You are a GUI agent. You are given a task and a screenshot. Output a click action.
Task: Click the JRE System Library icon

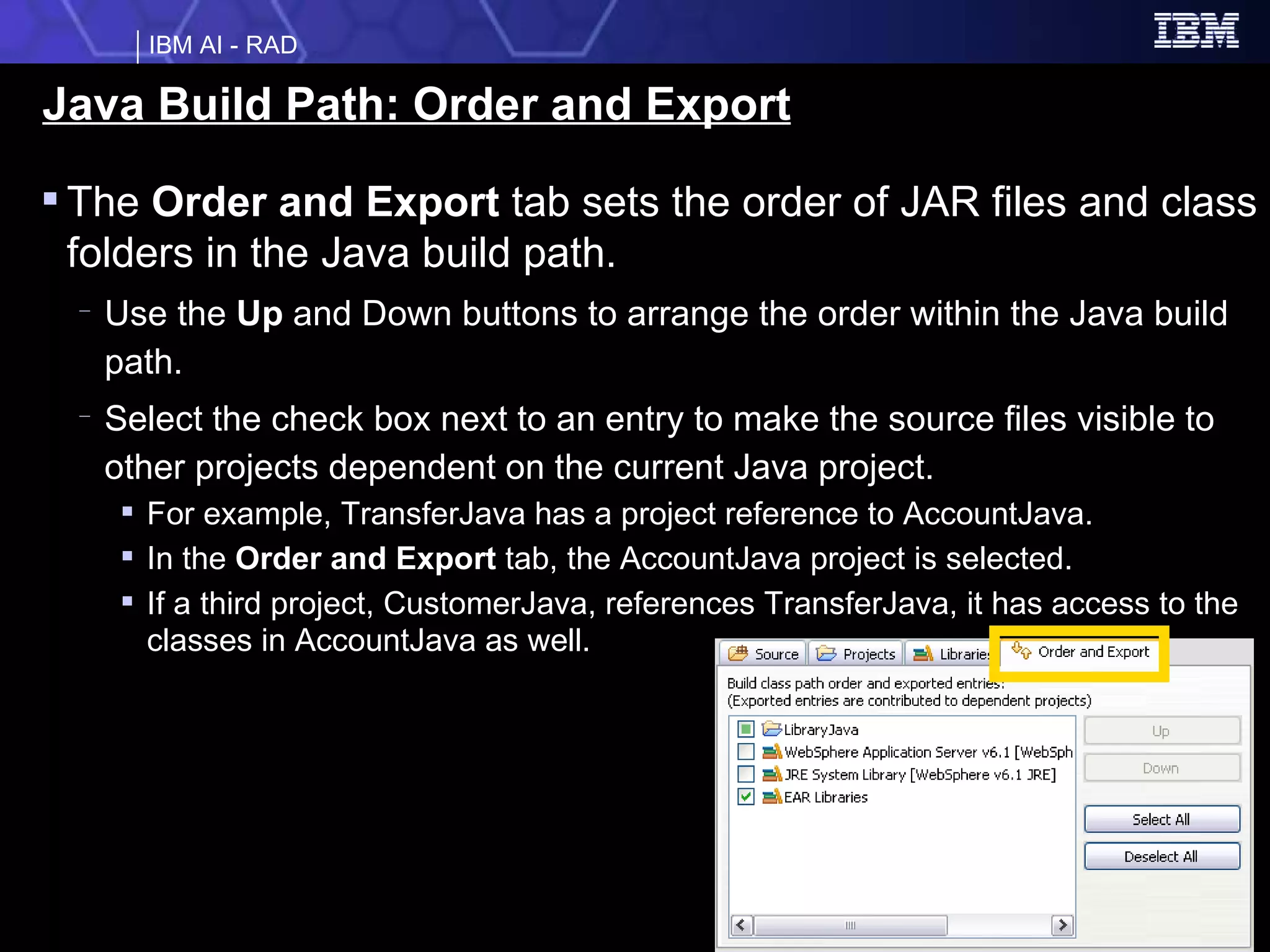(771, 774)
